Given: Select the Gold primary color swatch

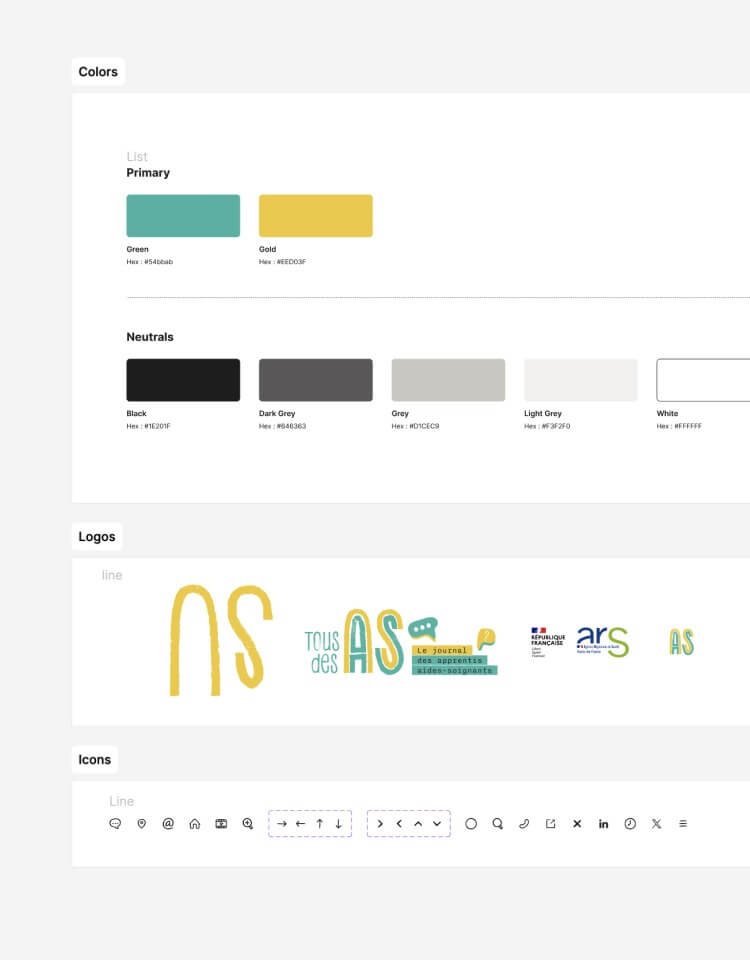Looking at the screenshot, I should [316, 216].
